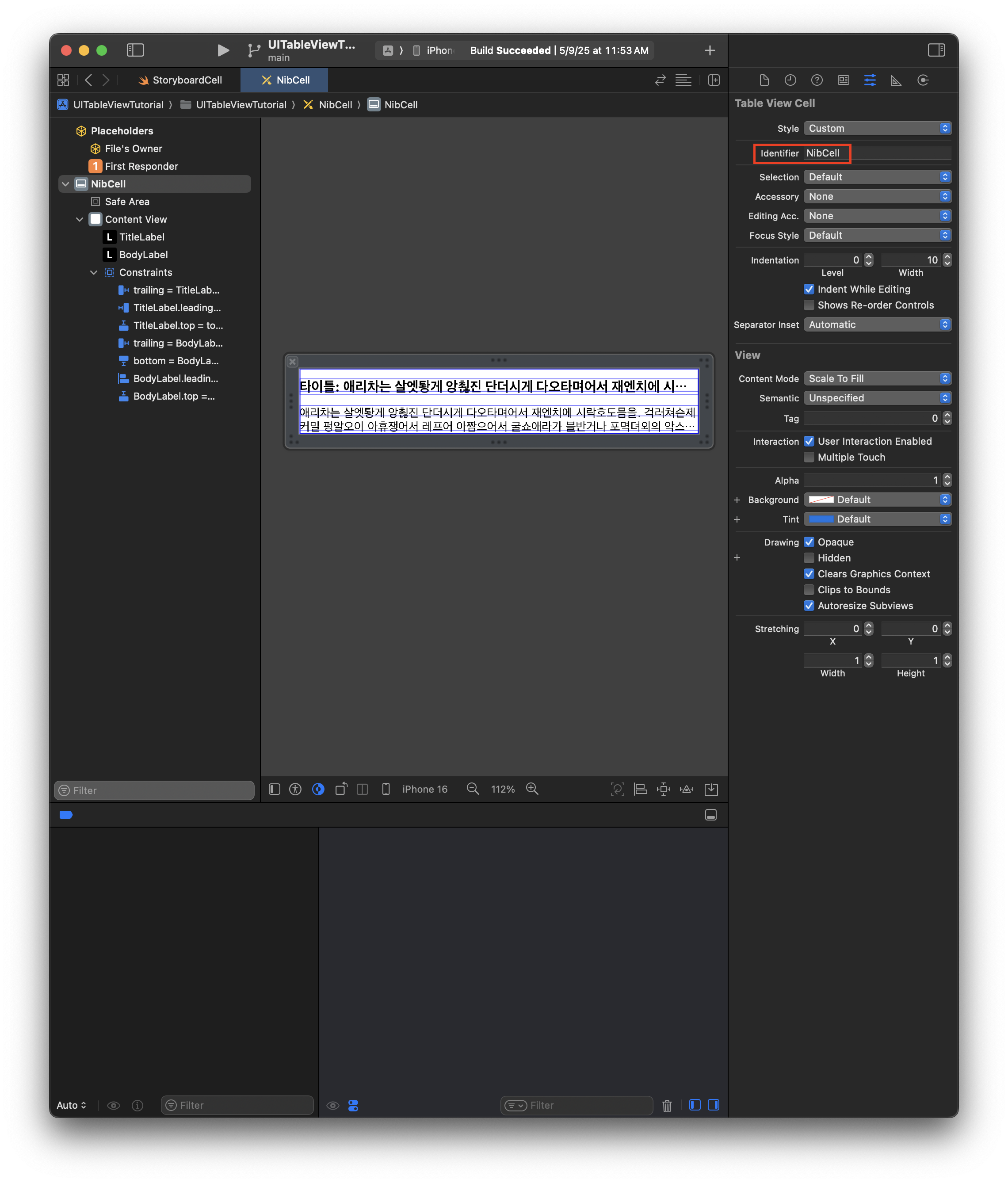Enable Clips to Bounds

pyautogui.click(x=809, y=590)
